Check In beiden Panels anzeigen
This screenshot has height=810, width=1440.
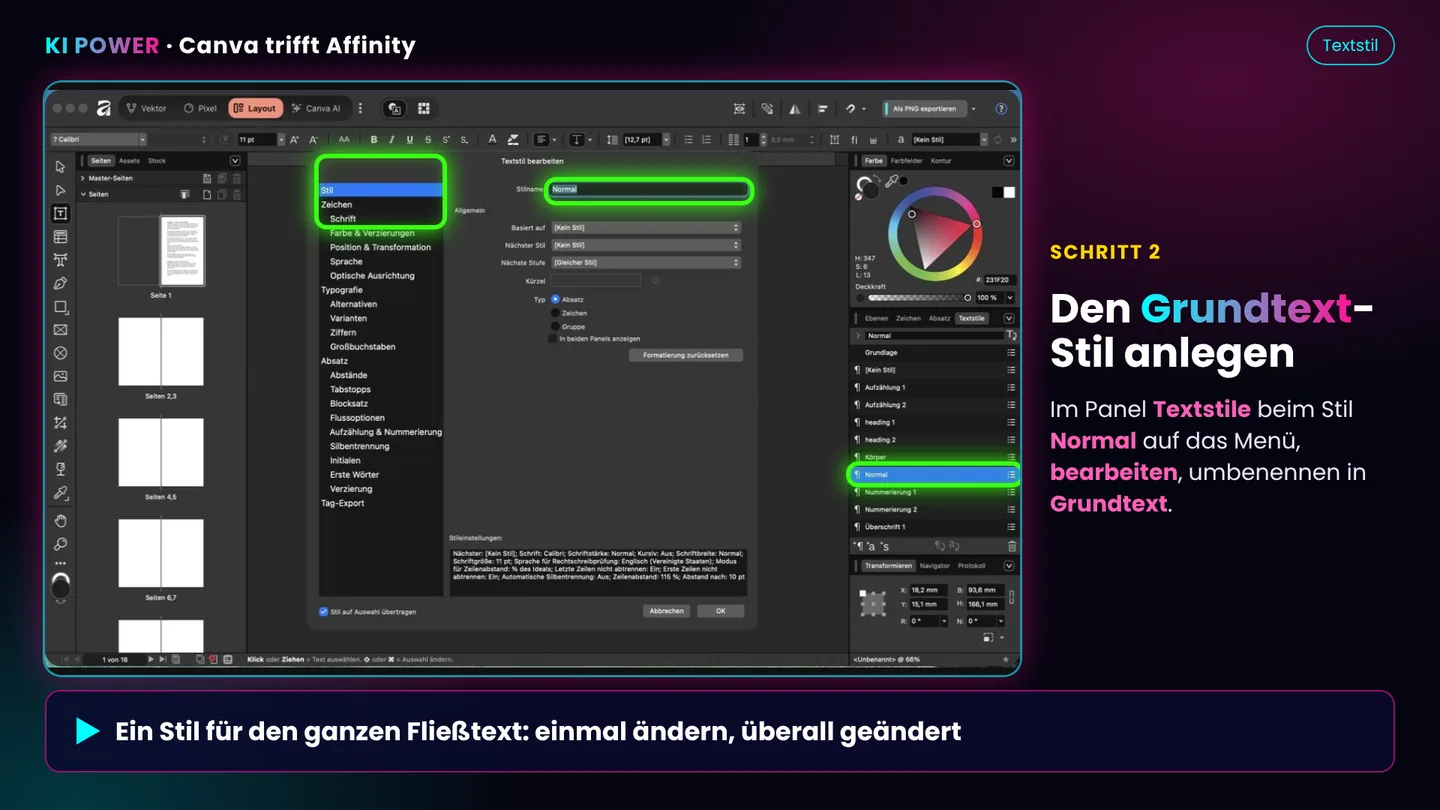click(x=552, y=339)
